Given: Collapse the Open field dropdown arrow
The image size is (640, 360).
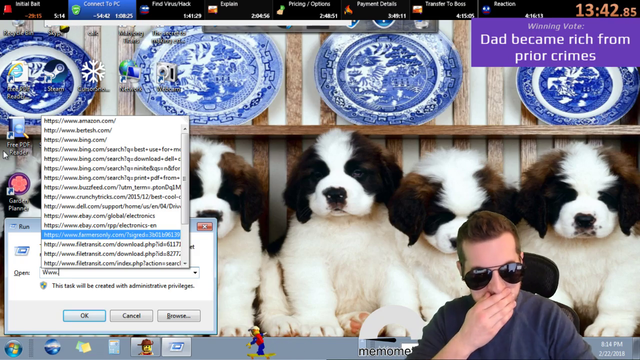Looking at the screenshot, I should (x=195, y=273).
